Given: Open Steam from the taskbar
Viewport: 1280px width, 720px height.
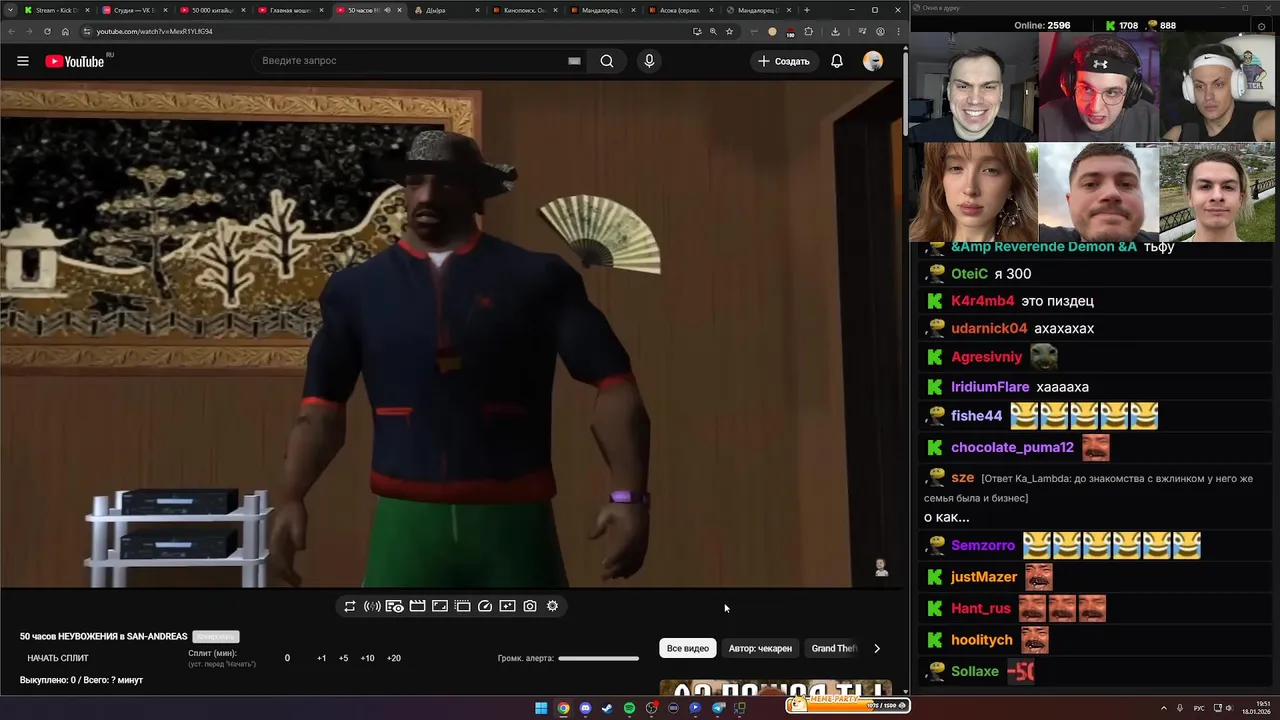Looking at the screenshot, I should (x=607, y=708).
